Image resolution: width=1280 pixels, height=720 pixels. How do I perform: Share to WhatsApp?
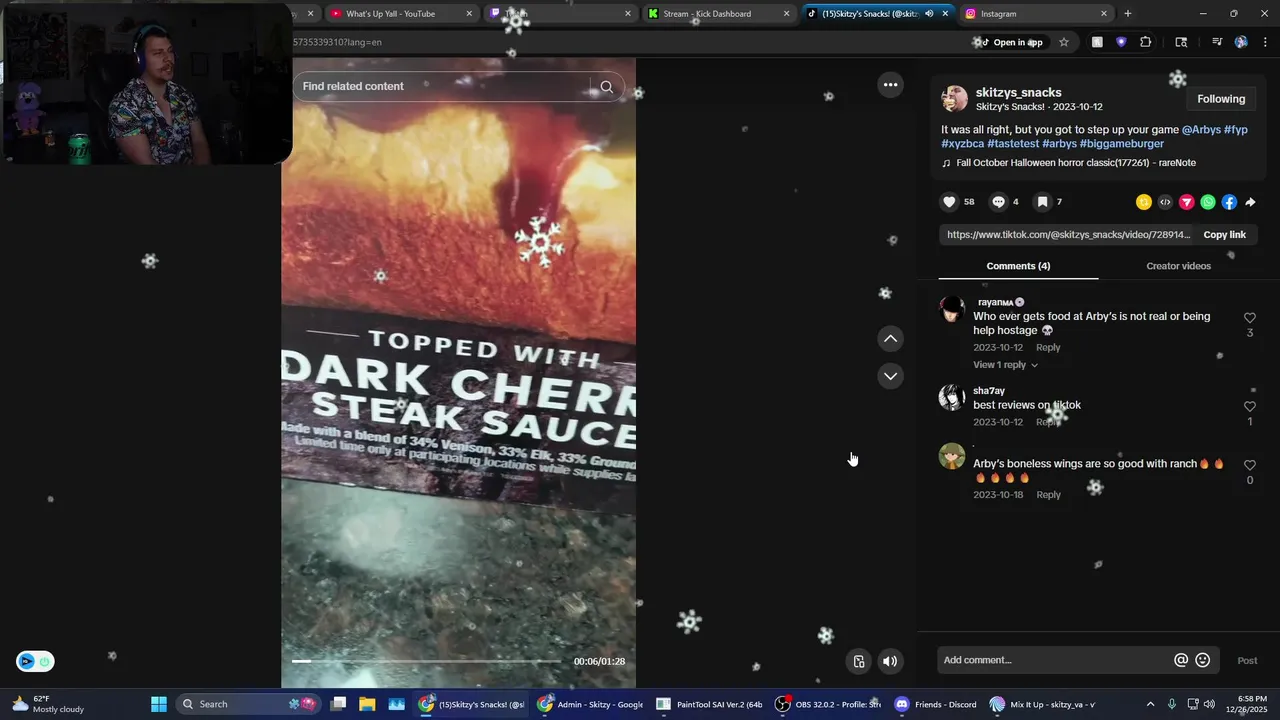1208,202
